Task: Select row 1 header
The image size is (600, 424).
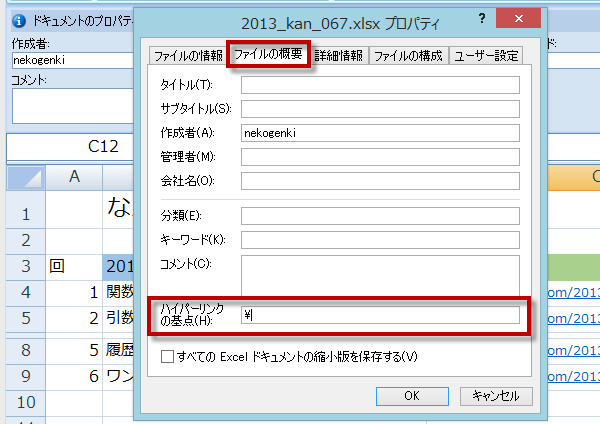Action: pos(26,210)
